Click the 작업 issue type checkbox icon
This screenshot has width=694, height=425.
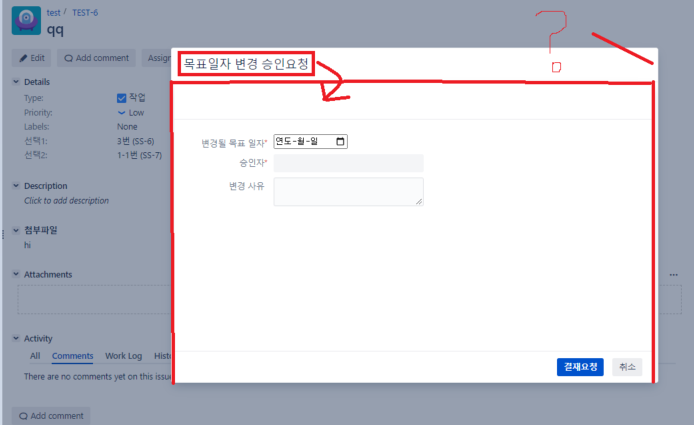click(x=121, y=98)
